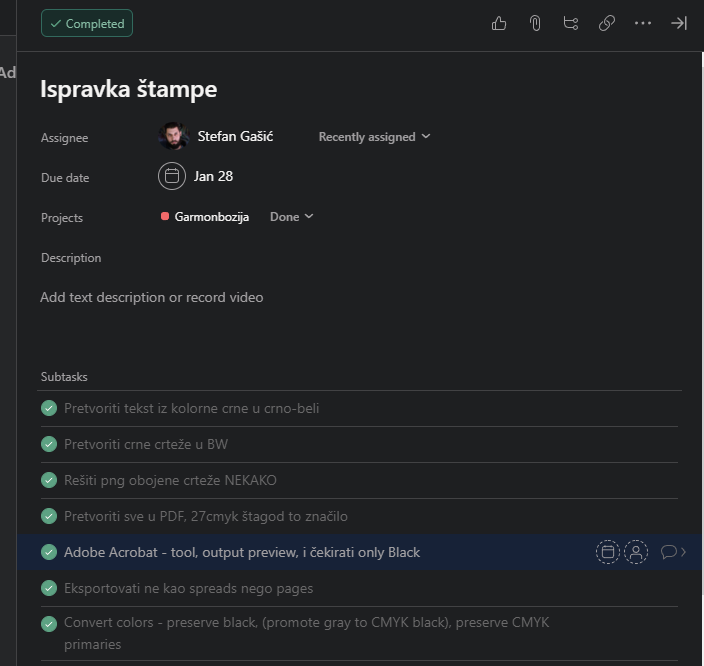This screenshot has width=704, height=666.
Task: Click the red Garmonbozija project color dot
Action: click(165, 217)
